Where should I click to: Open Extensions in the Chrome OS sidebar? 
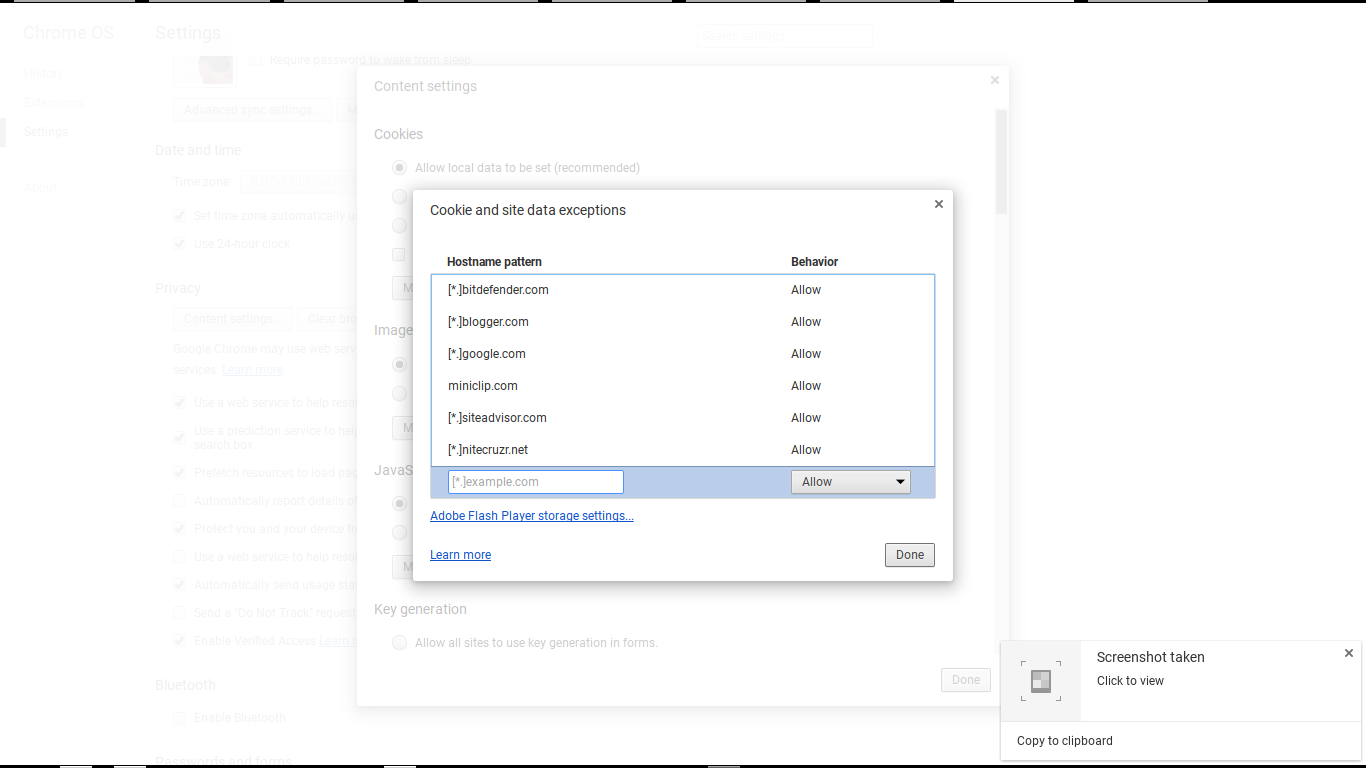(x=53, y=103)
